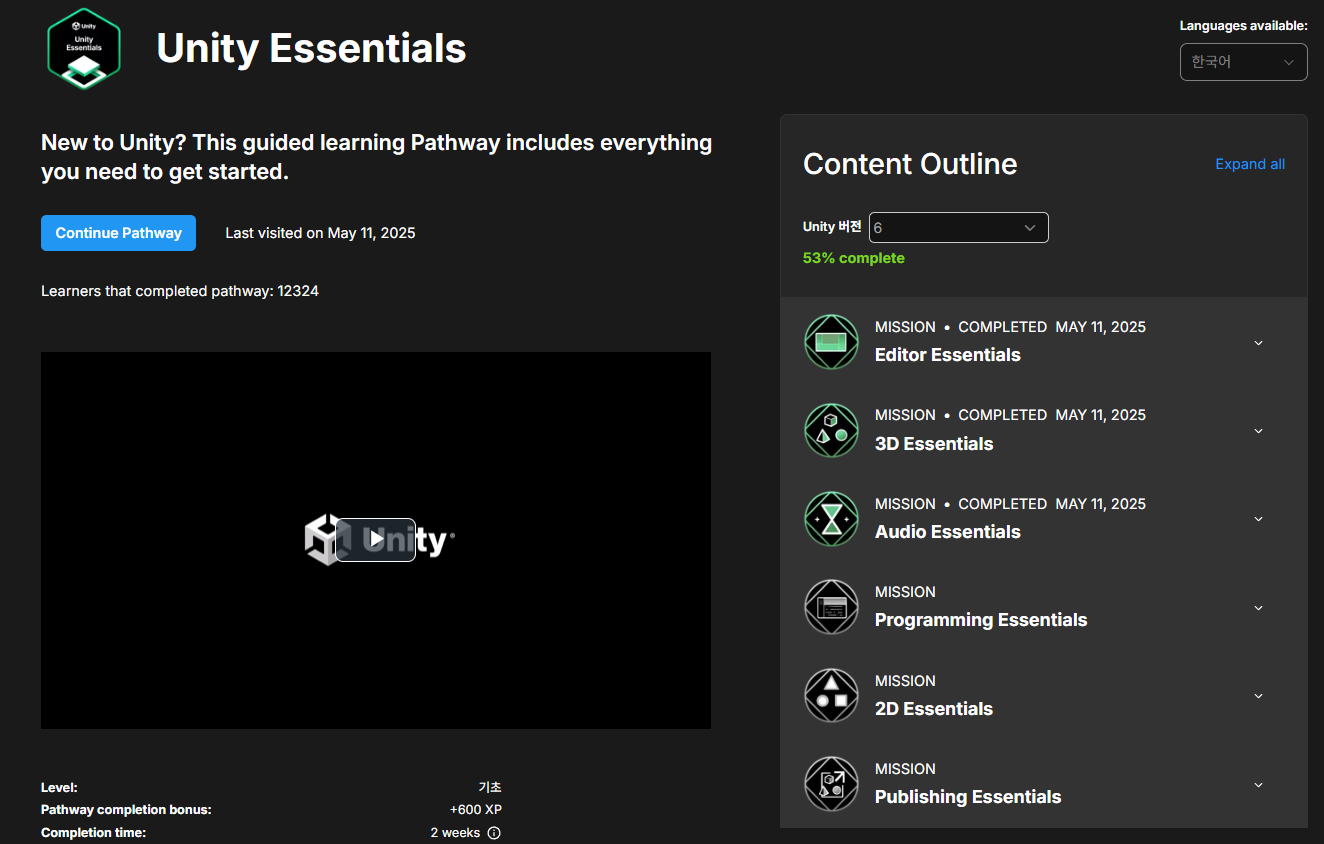Click the Pathway completion bonus: label
Image resolution: width=1324 pixels, height=844 pixels.
tap(126, 810)
